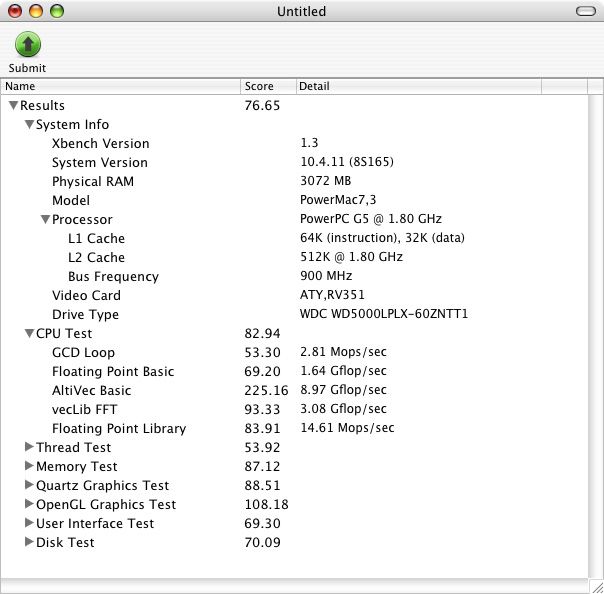
Task: Collapse the Results disclosure triangle
Action: click(13, 105)
